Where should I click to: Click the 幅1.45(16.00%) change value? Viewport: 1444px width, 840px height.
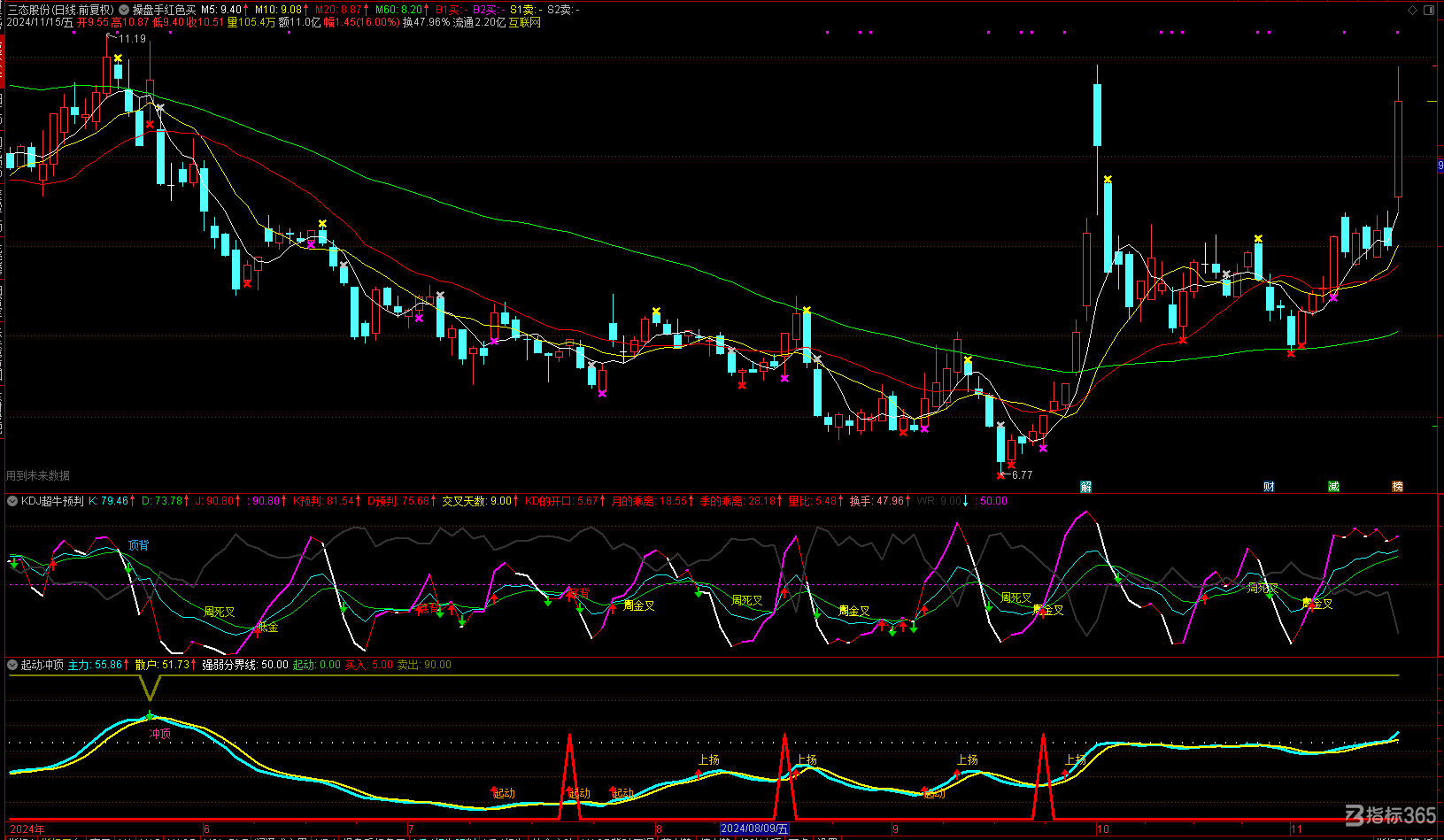point(361,22)
